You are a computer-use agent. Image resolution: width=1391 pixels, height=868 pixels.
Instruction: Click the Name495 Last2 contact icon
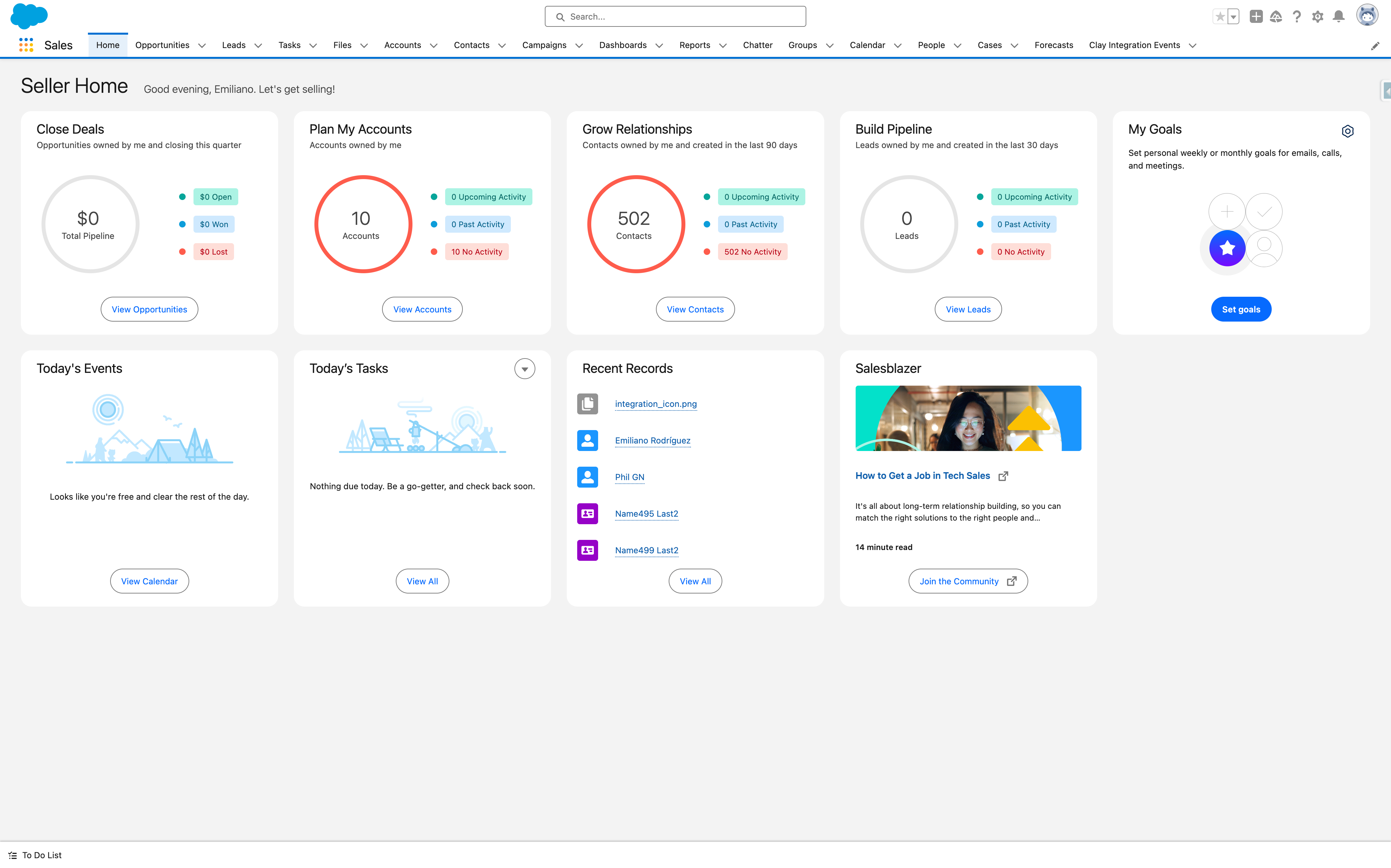587,514
